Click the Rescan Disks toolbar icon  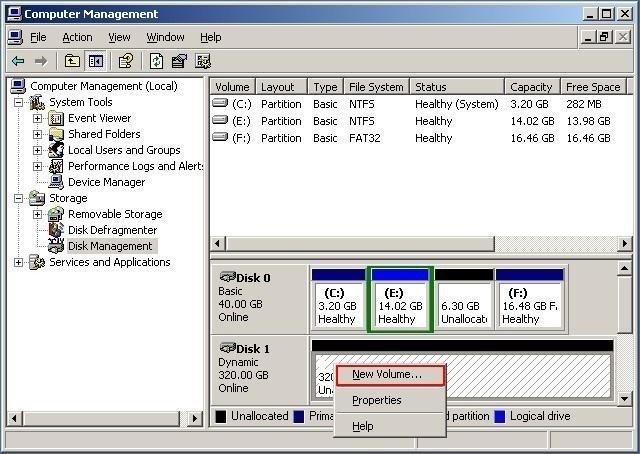(180, 61)
